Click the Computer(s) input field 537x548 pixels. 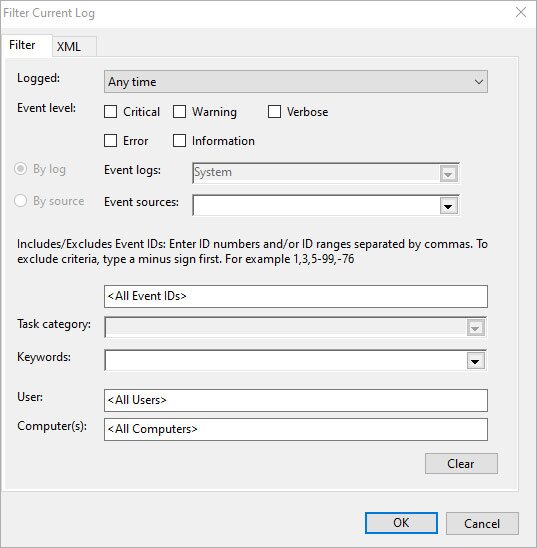(x=296, y=429)
